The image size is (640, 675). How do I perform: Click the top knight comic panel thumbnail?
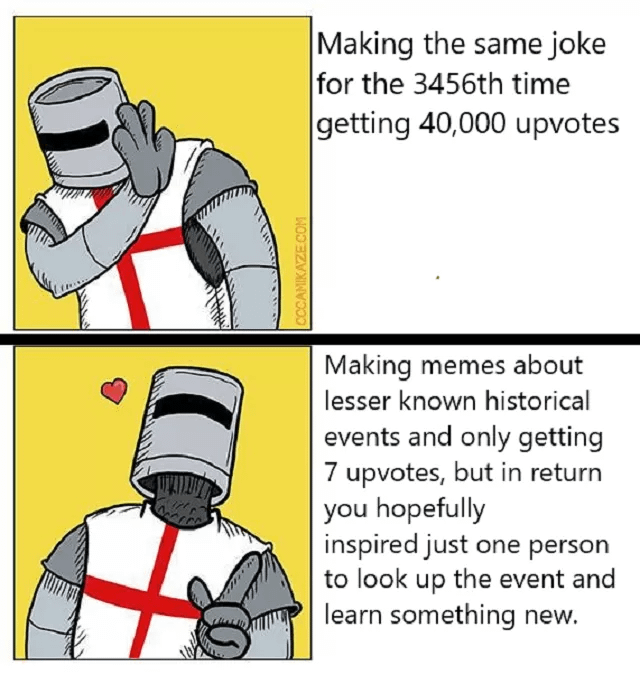[x=162, y=173]
